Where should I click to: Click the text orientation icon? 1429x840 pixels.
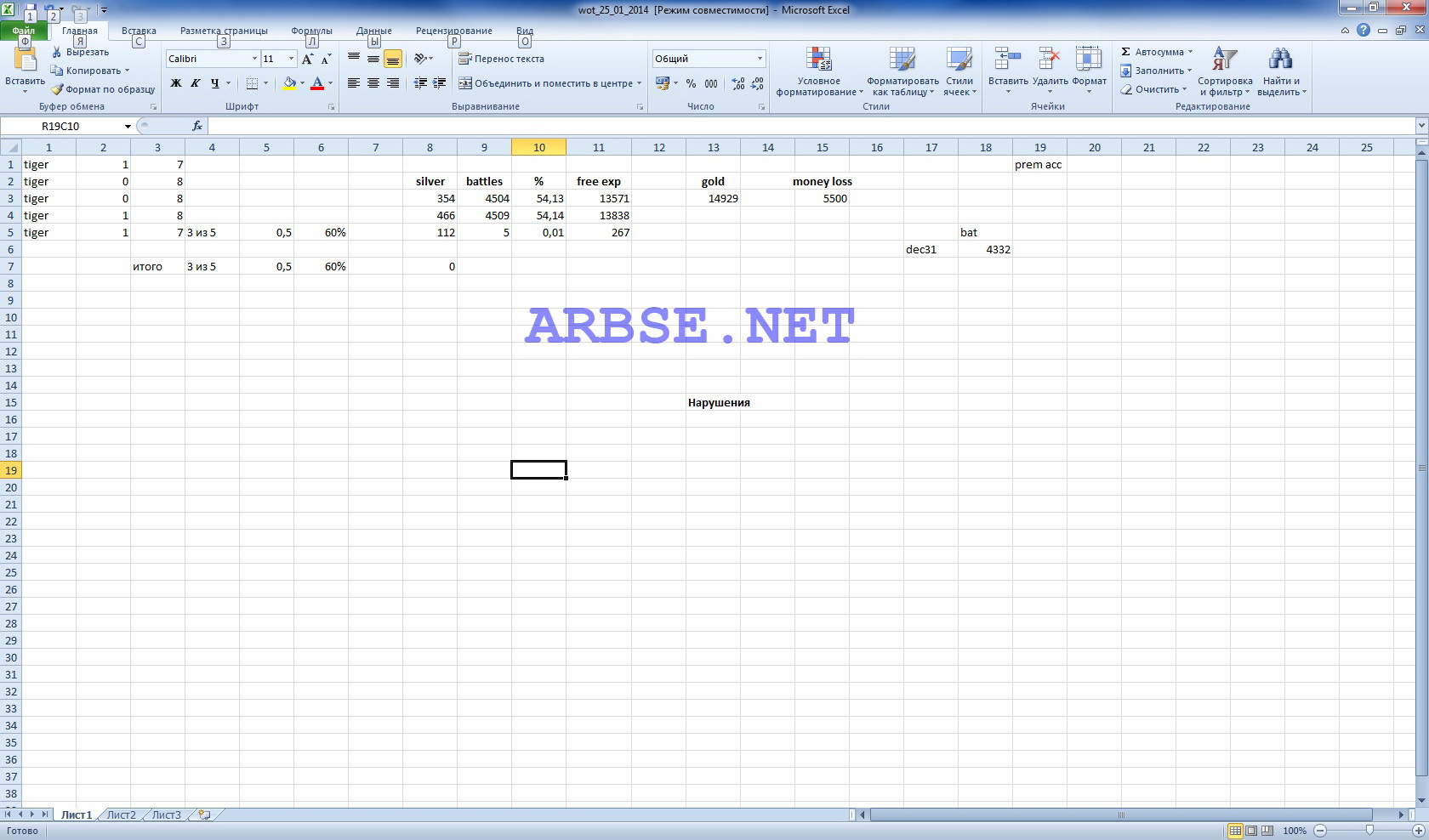(420, 59)
